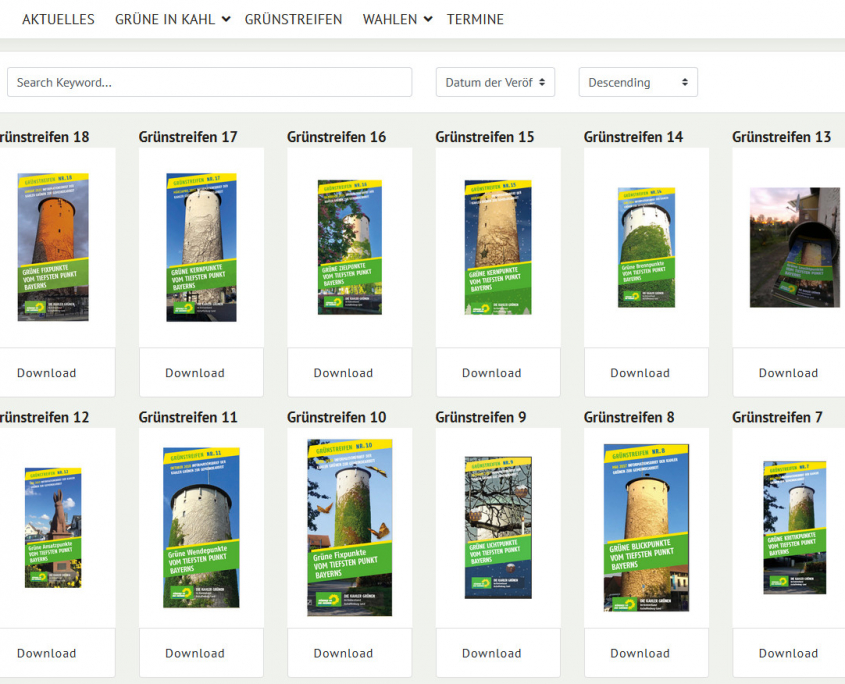Expand the Wahlen menu dropdown
The image size is (845, 684).
coord(397,19)
